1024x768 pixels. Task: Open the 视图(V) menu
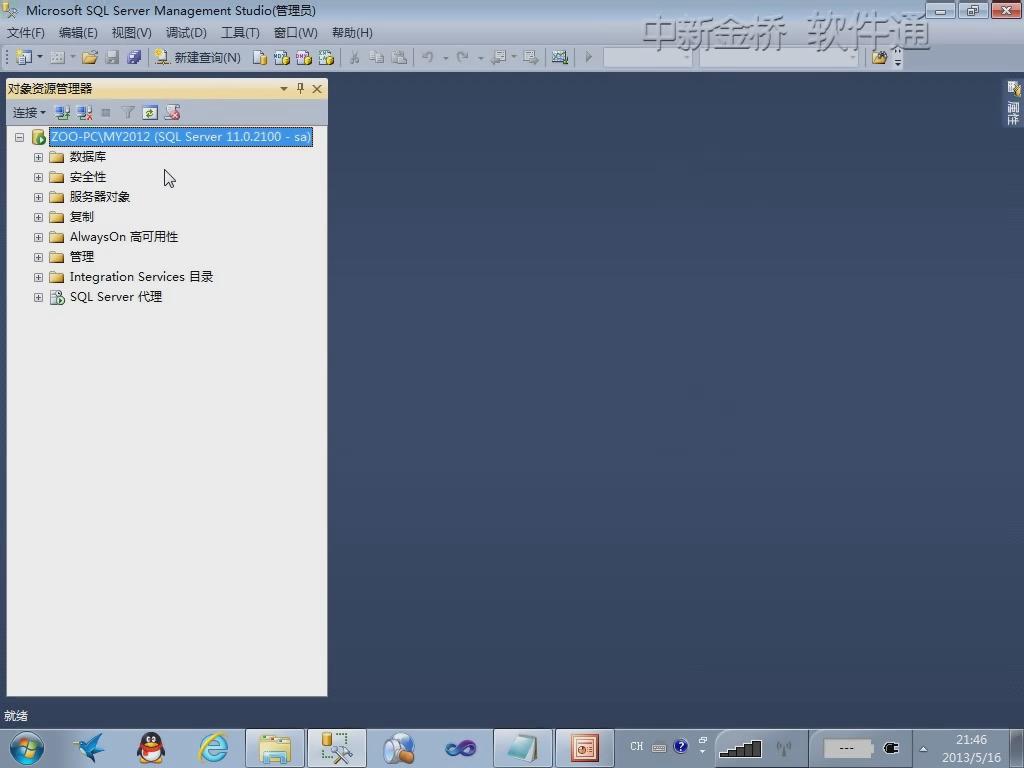coord(131,33)
